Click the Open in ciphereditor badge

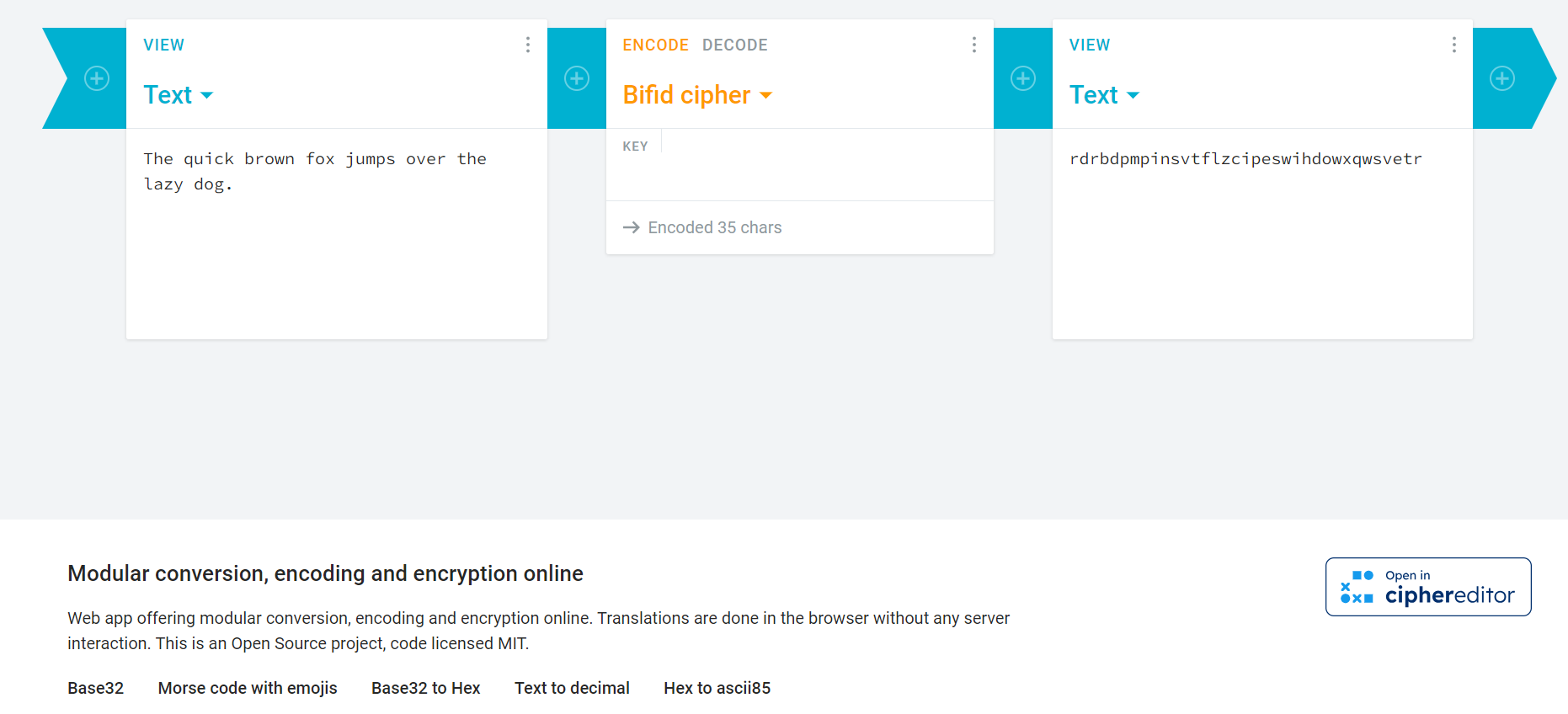pos(1428,587)
